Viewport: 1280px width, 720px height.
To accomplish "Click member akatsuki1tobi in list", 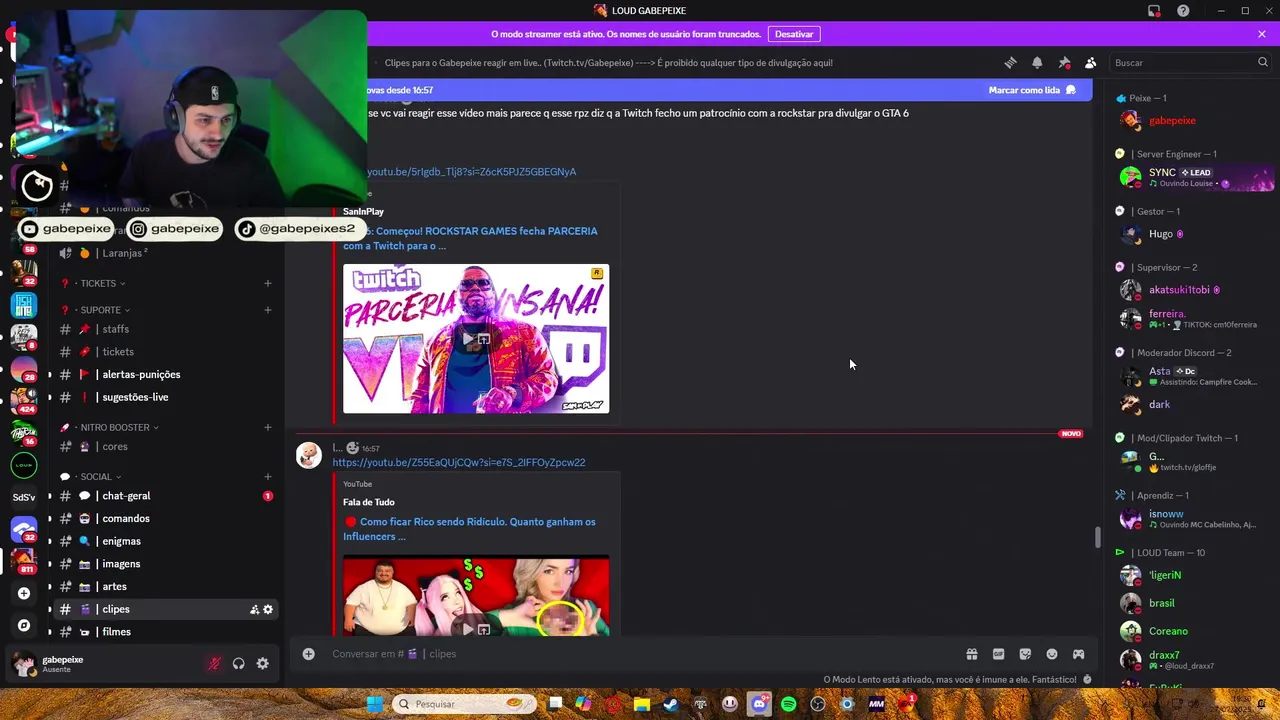I will (1195, 290).
